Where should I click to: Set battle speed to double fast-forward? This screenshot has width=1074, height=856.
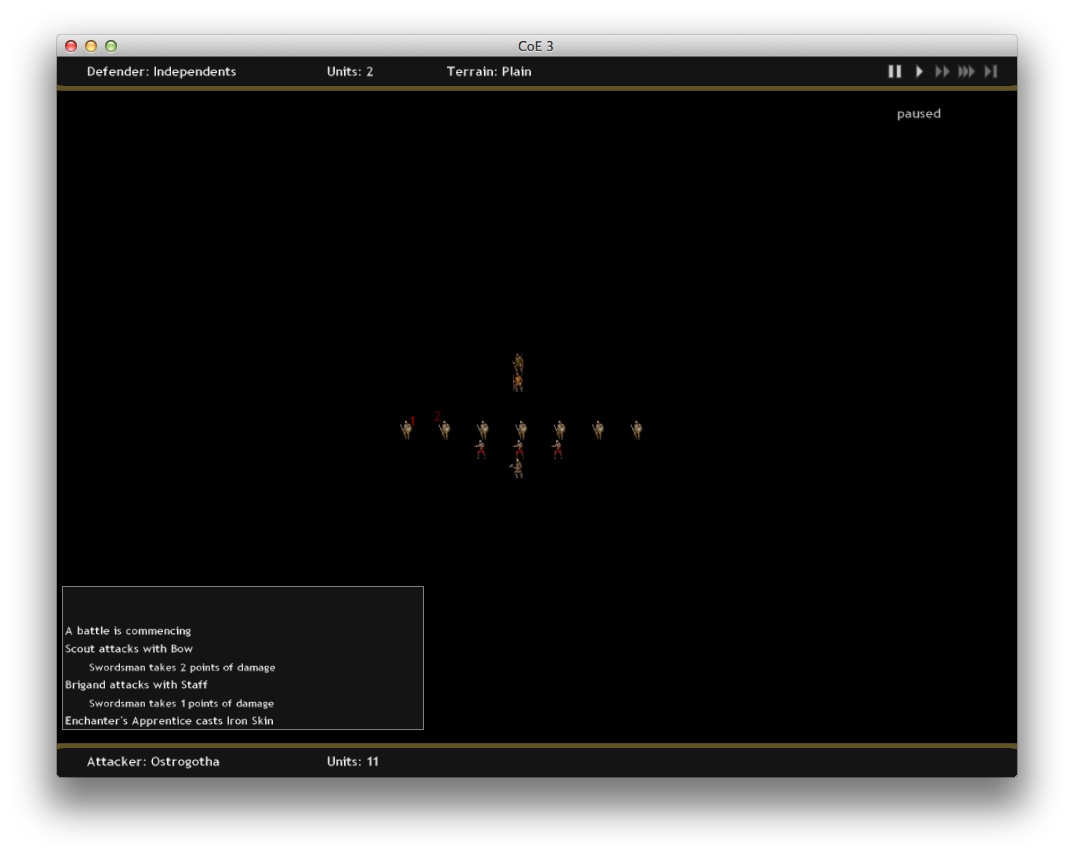coord(942,72)
